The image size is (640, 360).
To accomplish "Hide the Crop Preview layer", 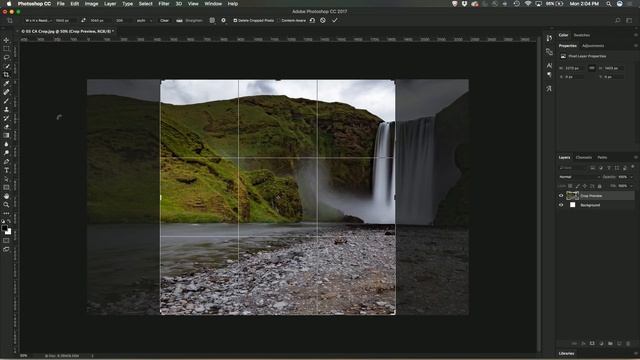I will (x=561, y=196).
